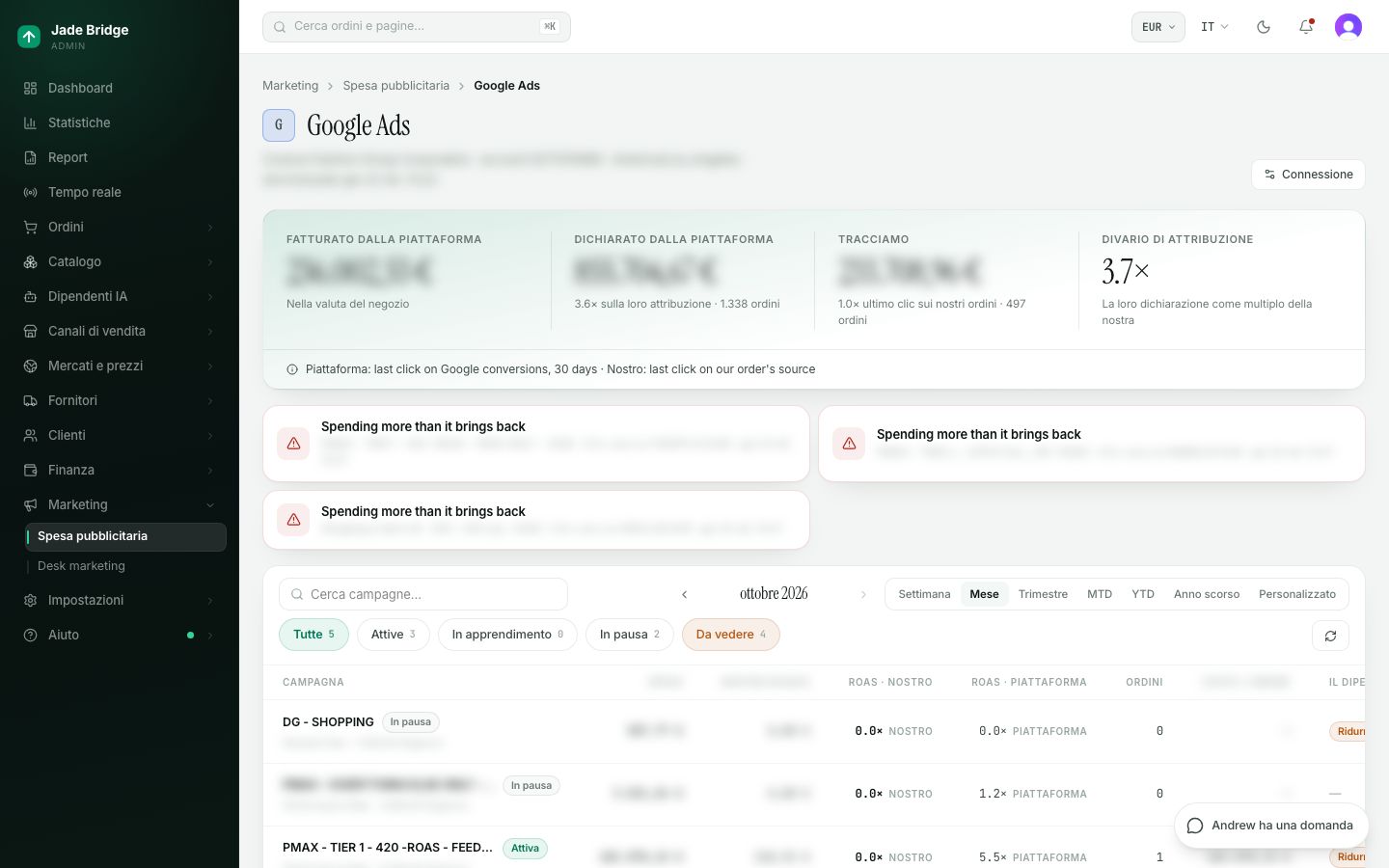The image size is (1389, 868).
Task: Select the Anno scorso period tab
Action: point(1207,594)
